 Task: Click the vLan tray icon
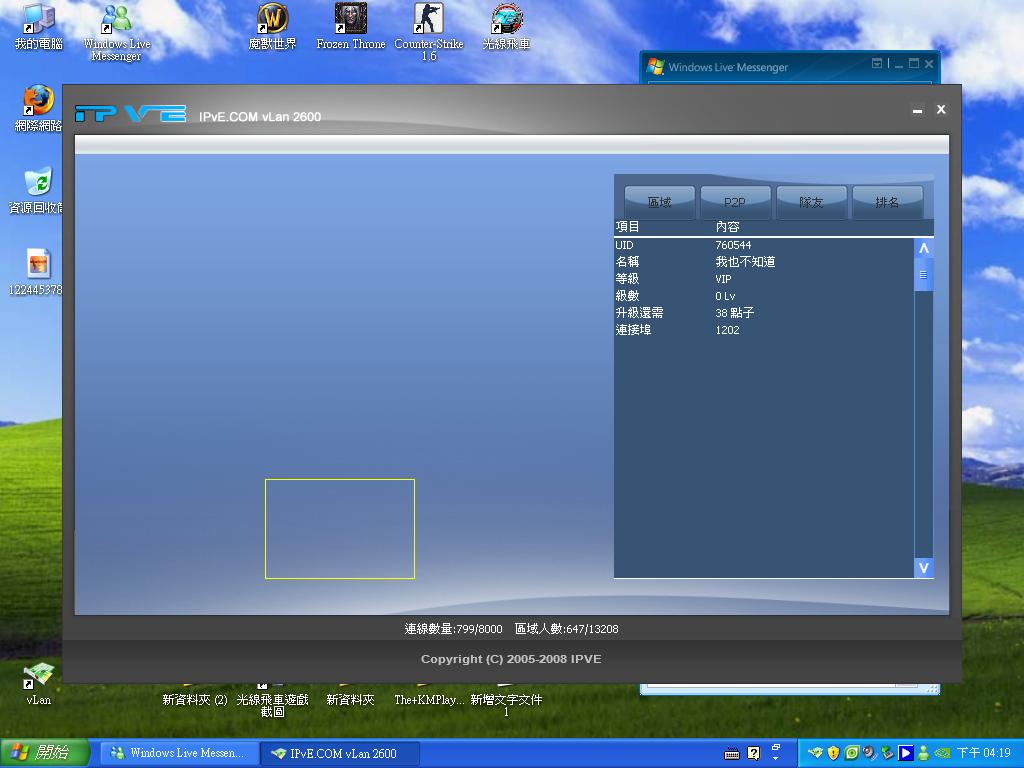click(x=815, y=753)
